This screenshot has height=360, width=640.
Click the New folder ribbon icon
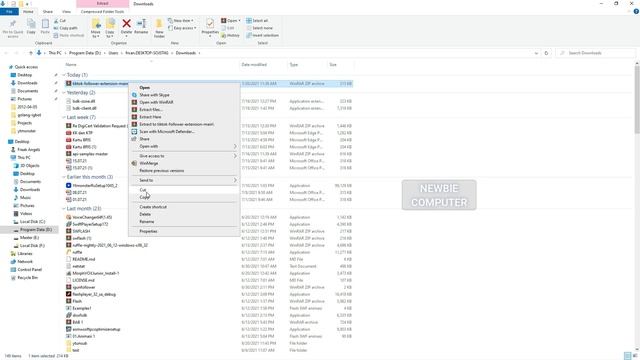[159, 28]
